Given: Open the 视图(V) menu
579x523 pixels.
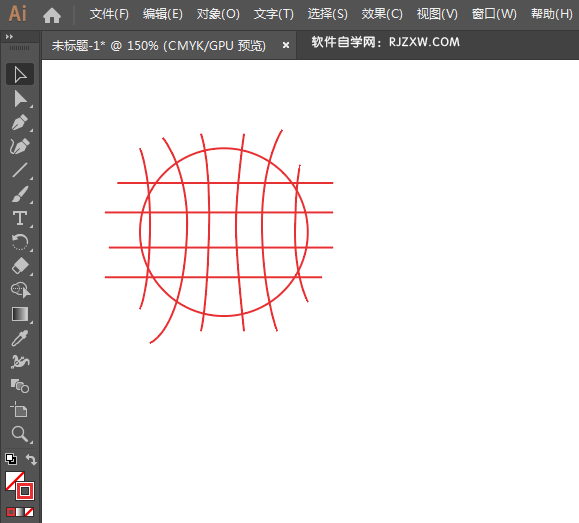Looking at the screenshot, I should (437, 14).
